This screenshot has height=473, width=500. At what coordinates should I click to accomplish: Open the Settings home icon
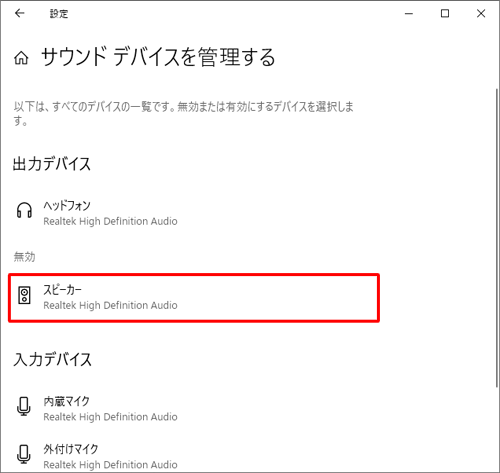(x=21, y=58)
